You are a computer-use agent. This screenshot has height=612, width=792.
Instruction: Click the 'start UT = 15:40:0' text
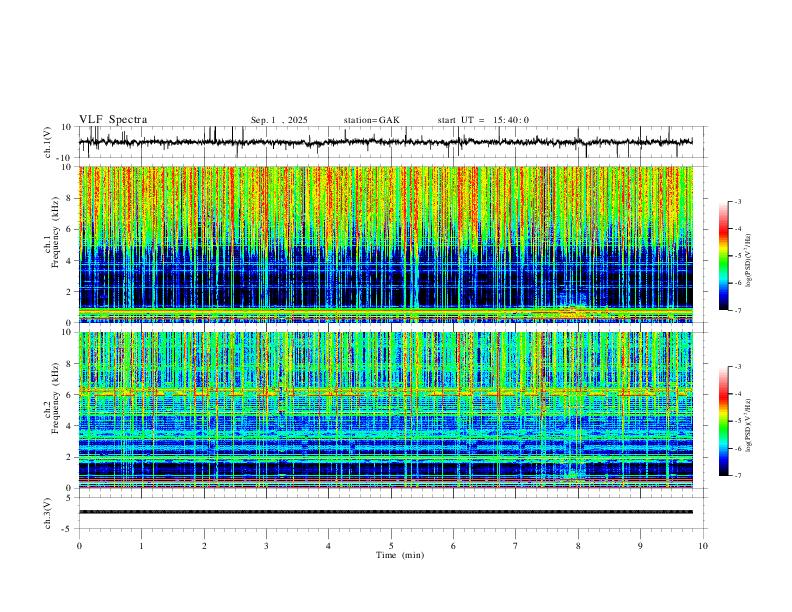483,120
